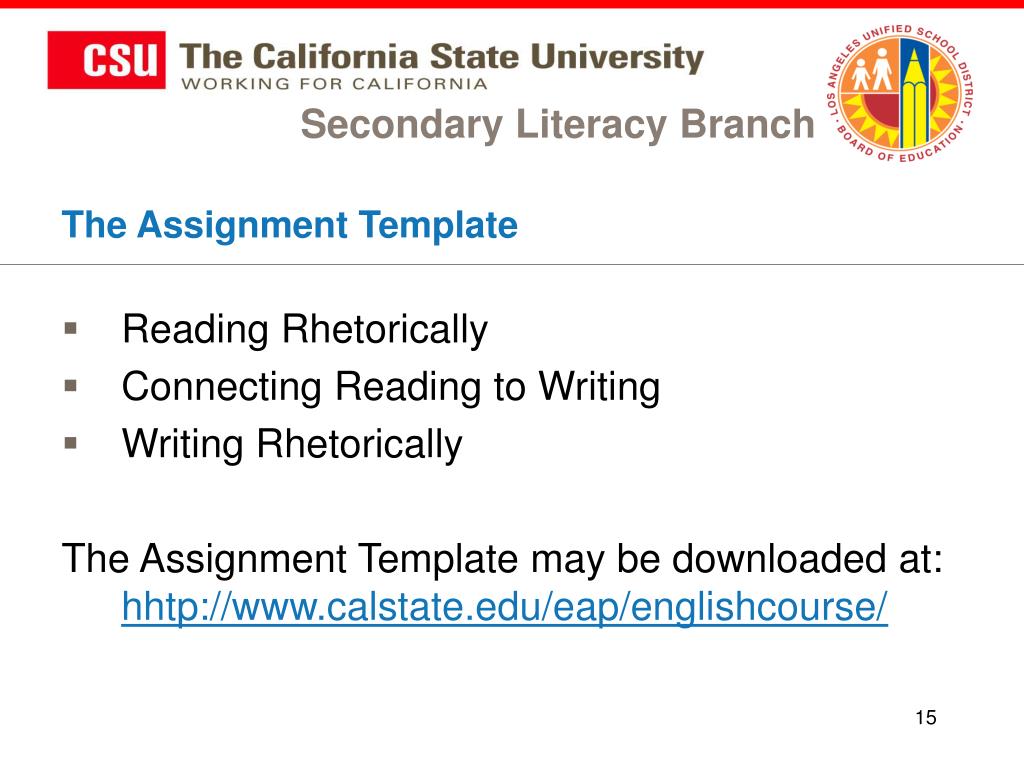
Task: Click the may be downloaded at sentence
Action: (502, 559)
